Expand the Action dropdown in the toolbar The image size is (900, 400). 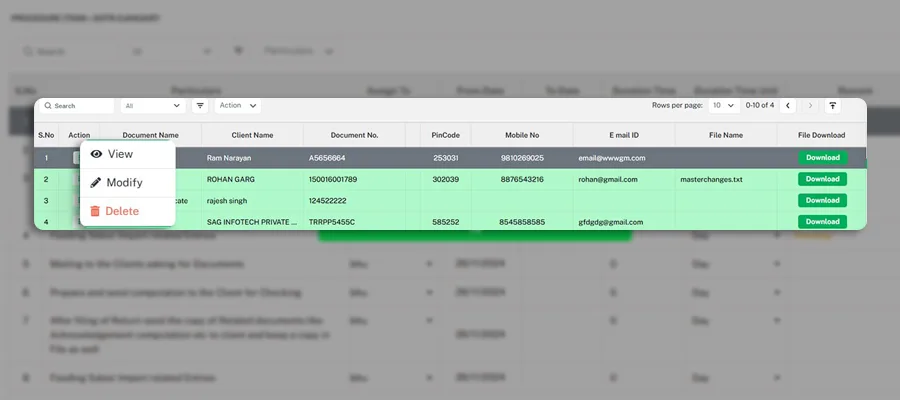point(238,106)
